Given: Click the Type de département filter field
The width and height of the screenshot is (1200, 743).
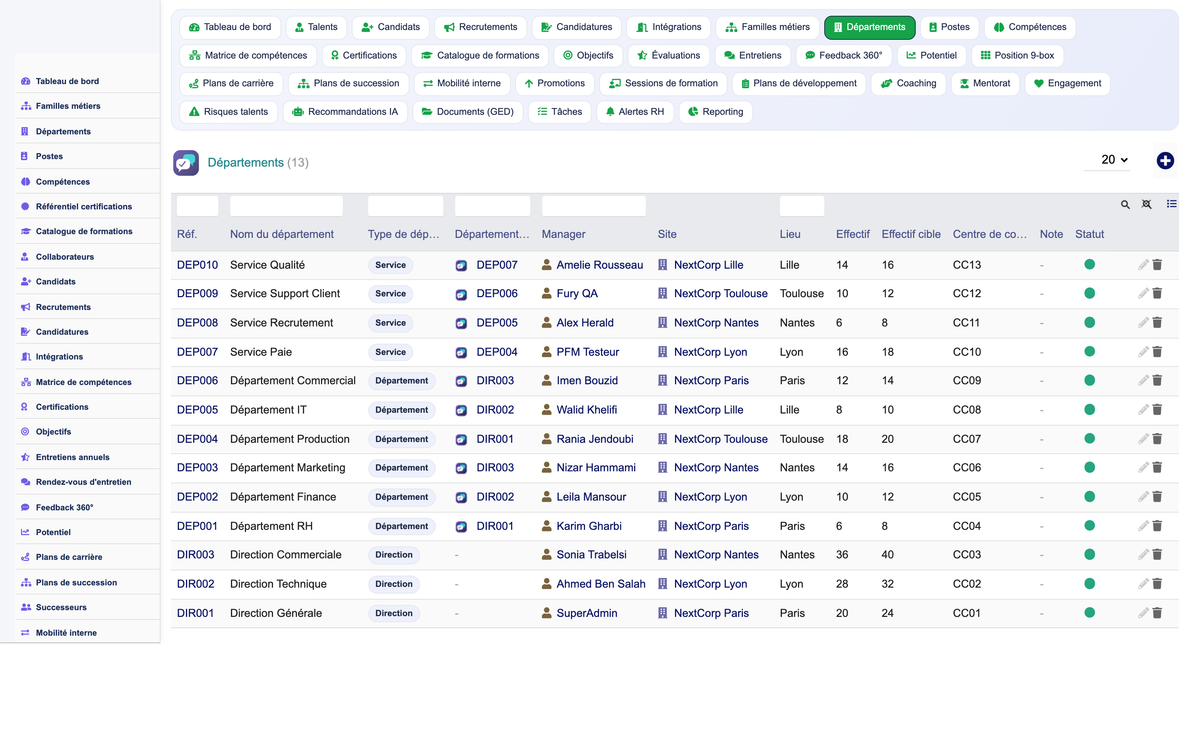Looking at the screenshot, I should coord(405,206).
